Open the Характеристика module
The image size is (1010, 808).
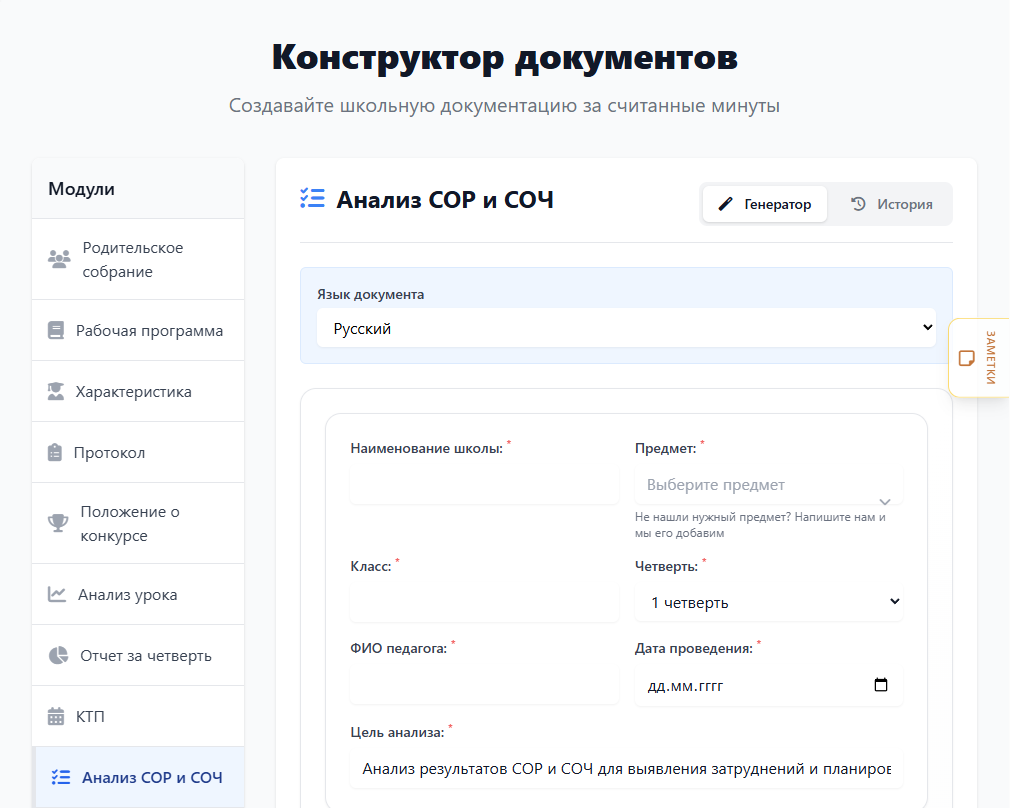click(x=138, y=391)
